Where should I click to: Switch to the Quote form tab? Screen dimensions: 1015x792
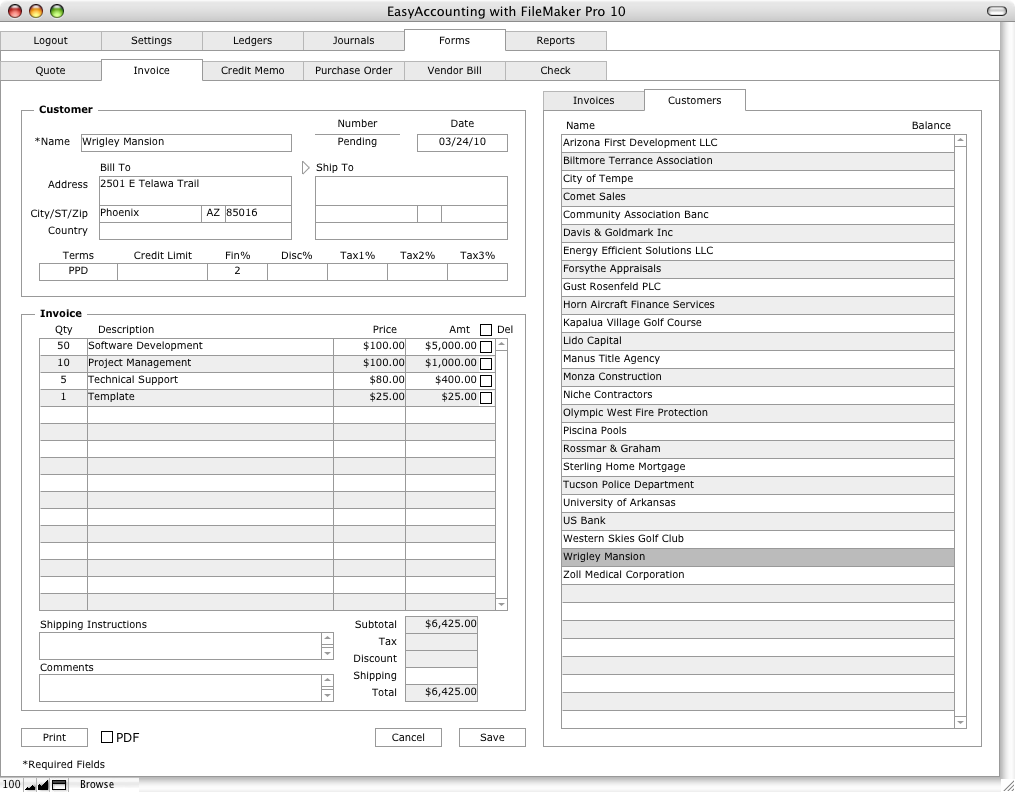tap(50, 71)
